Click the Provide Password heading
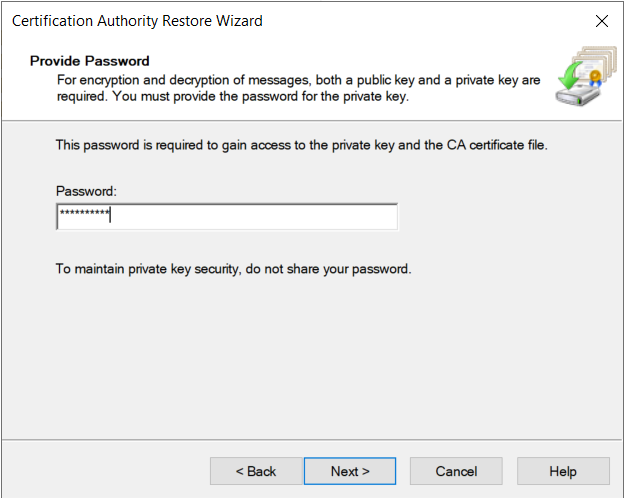The width and height of the screenshot is (626, 503). [90, 61]
